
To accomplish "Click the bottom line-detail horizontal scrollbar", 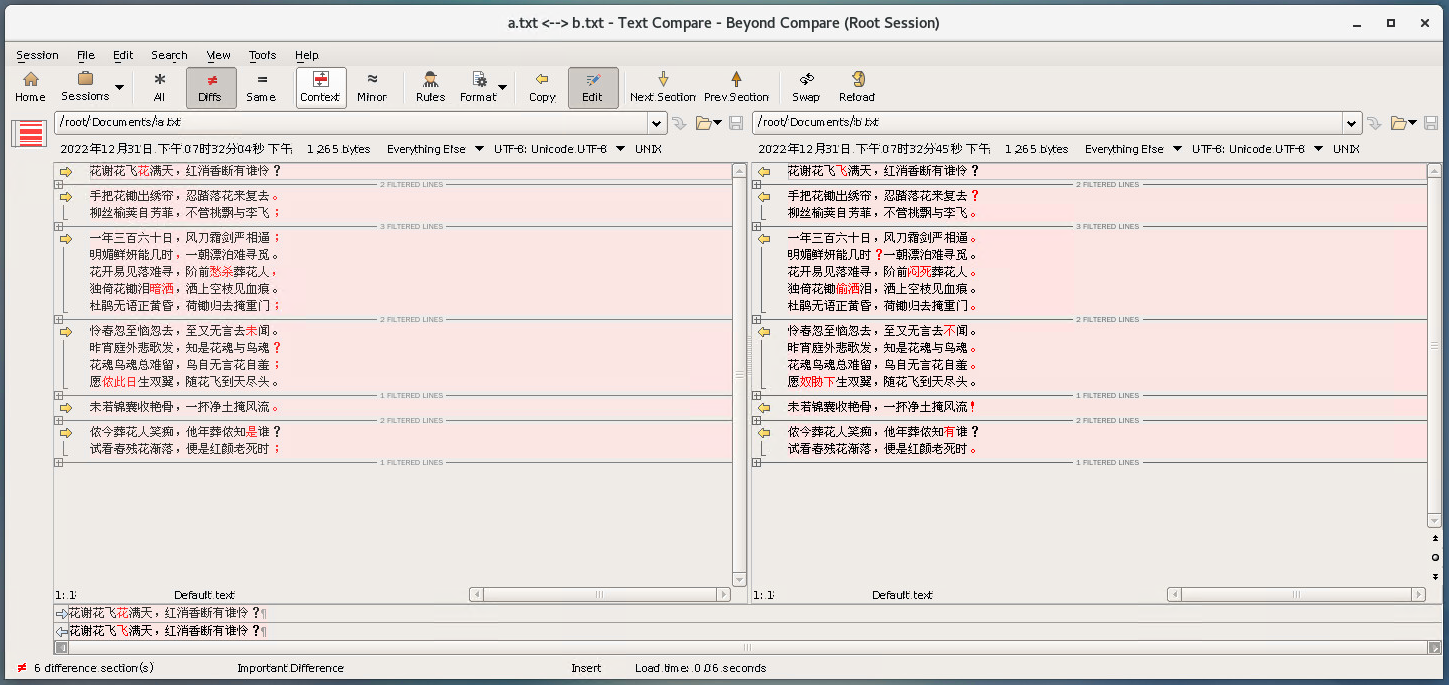I will (x=748, y=647).
